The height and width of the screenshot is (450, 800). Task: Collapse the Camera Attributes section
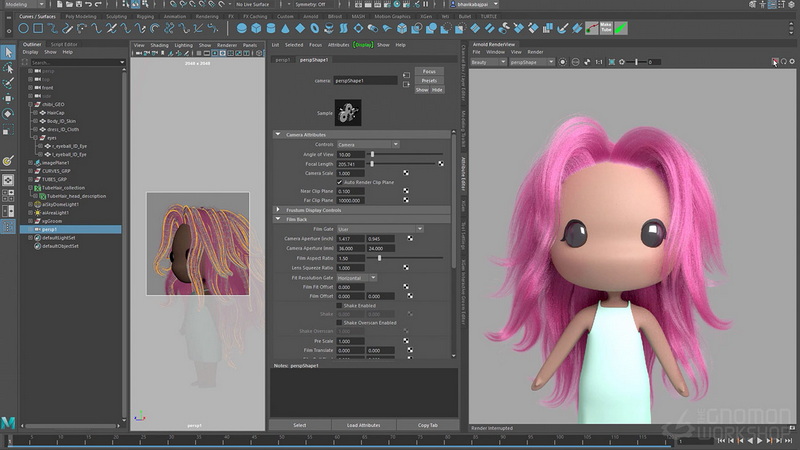[278, 135]
